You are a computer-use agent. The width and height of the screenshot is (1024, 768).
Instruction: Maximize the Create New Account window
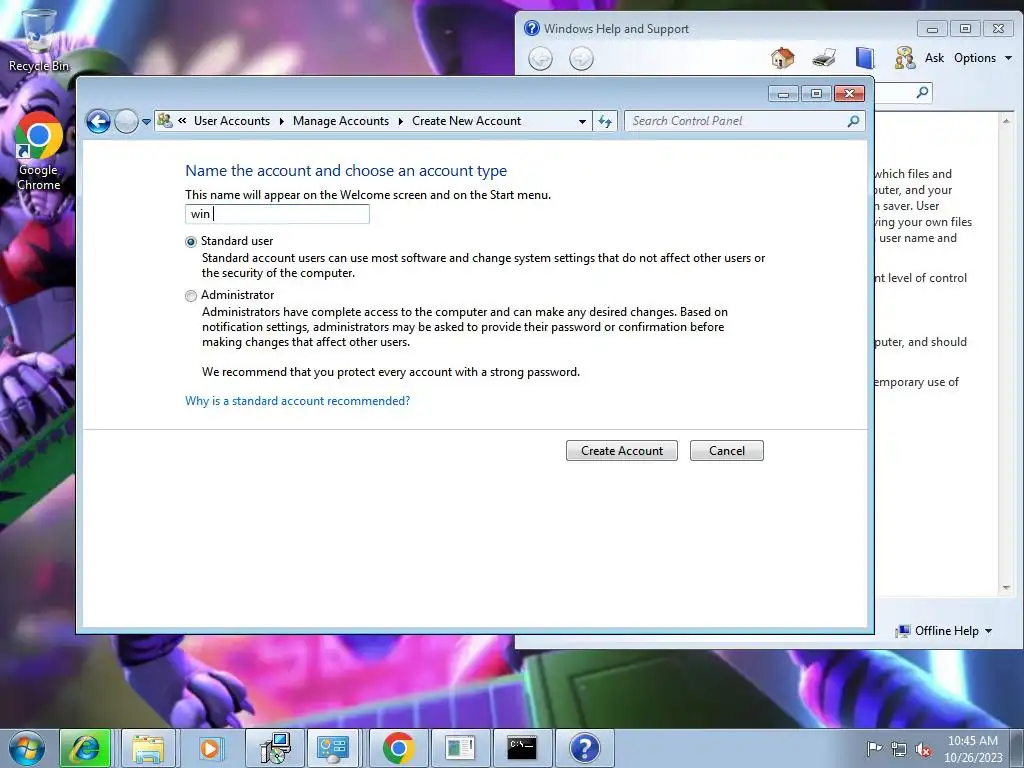tap(816, 94)
